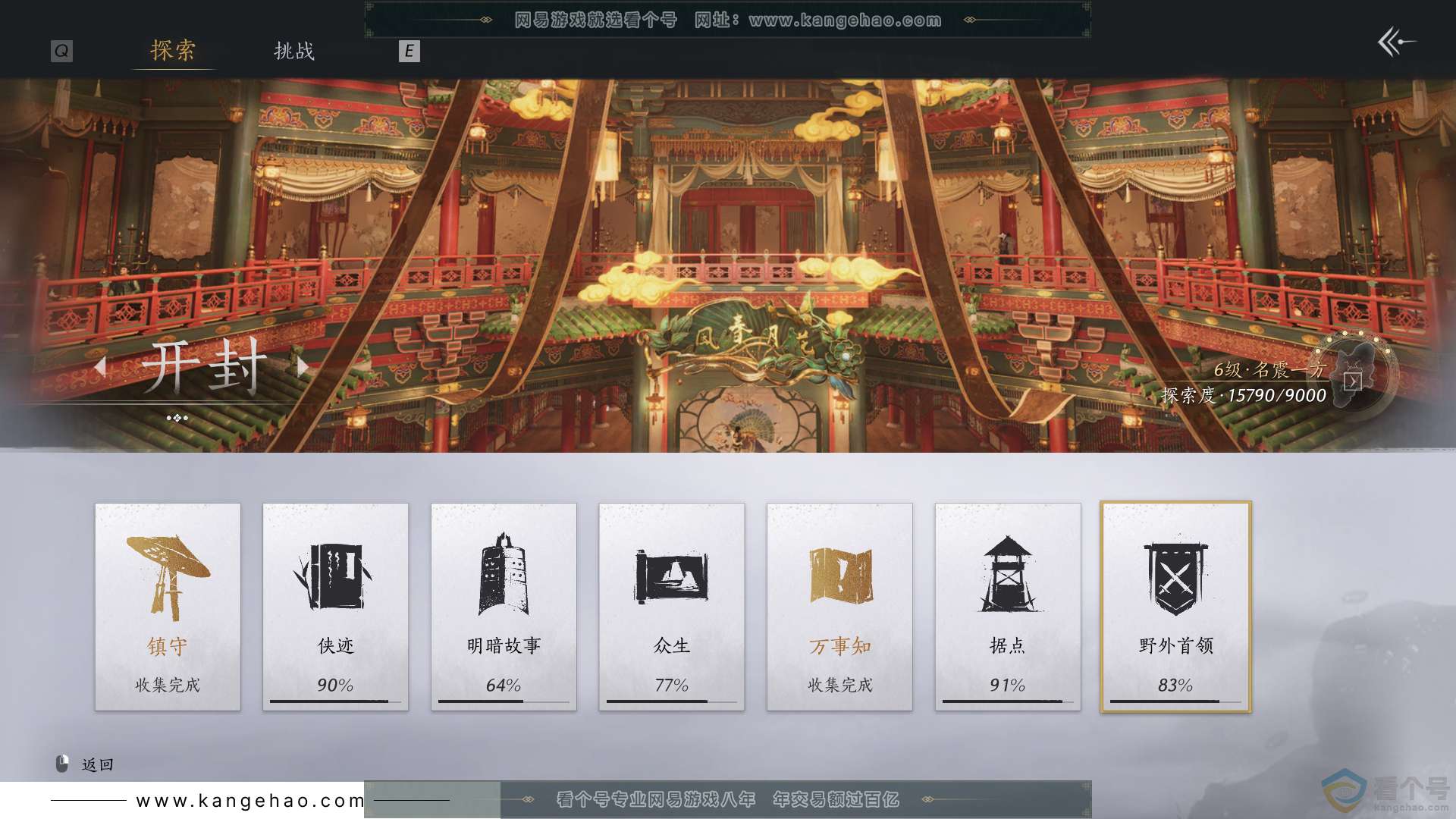Screen dimensions: 1456x819
Task: Click the back arrow icon at top right
Action: [1396, 42]
